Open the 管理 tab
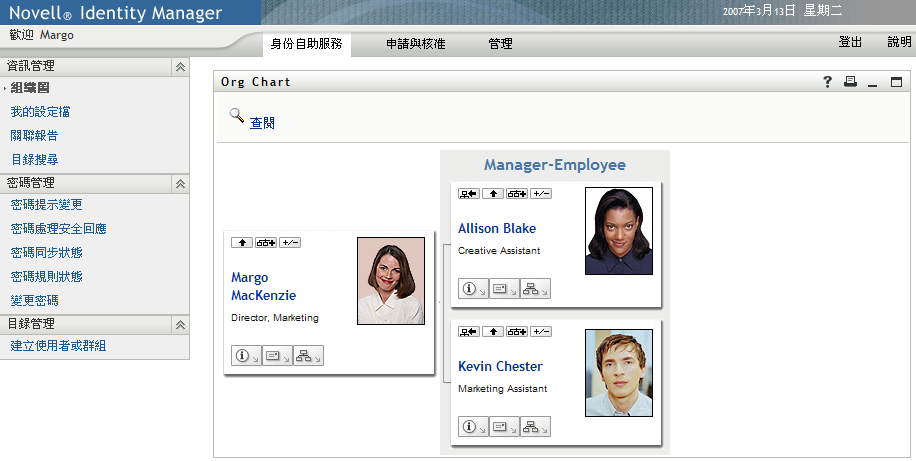 coord(500,44)
